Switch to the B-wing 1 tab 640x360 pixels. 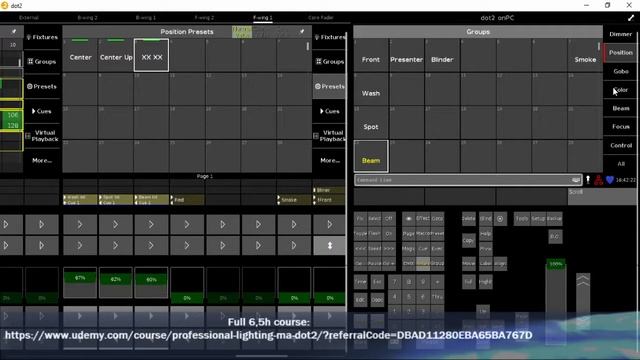tap(146, 18)
